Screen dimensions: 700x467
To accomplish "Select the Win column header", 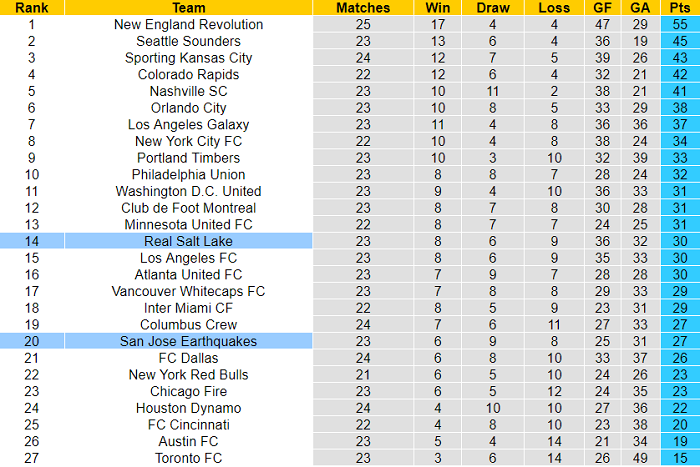I will click(x=437, y=7).
